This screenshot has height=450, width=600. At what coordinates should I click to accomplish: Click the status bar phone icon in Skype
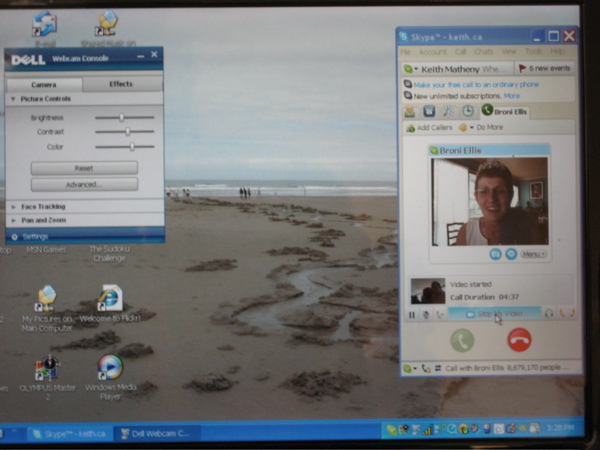426,368
